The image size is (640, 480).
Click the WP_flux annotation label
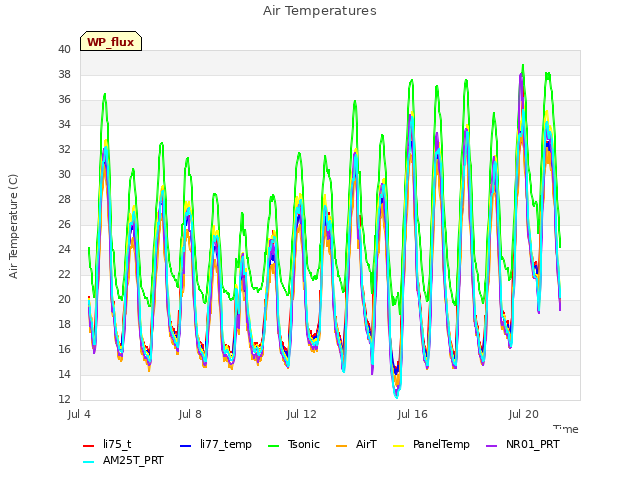click(111, 42)
